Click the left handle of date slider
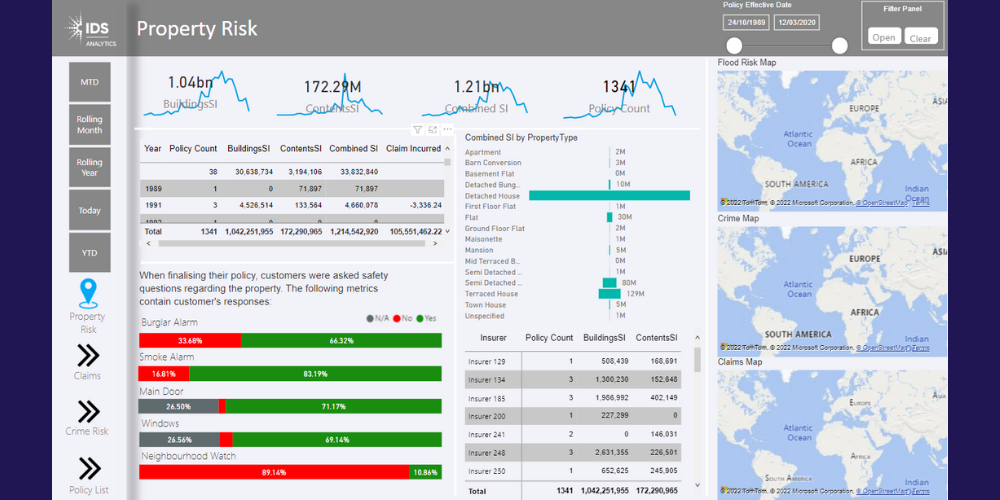The width and height of the screenshot is (1000, 500). (734, 46)
